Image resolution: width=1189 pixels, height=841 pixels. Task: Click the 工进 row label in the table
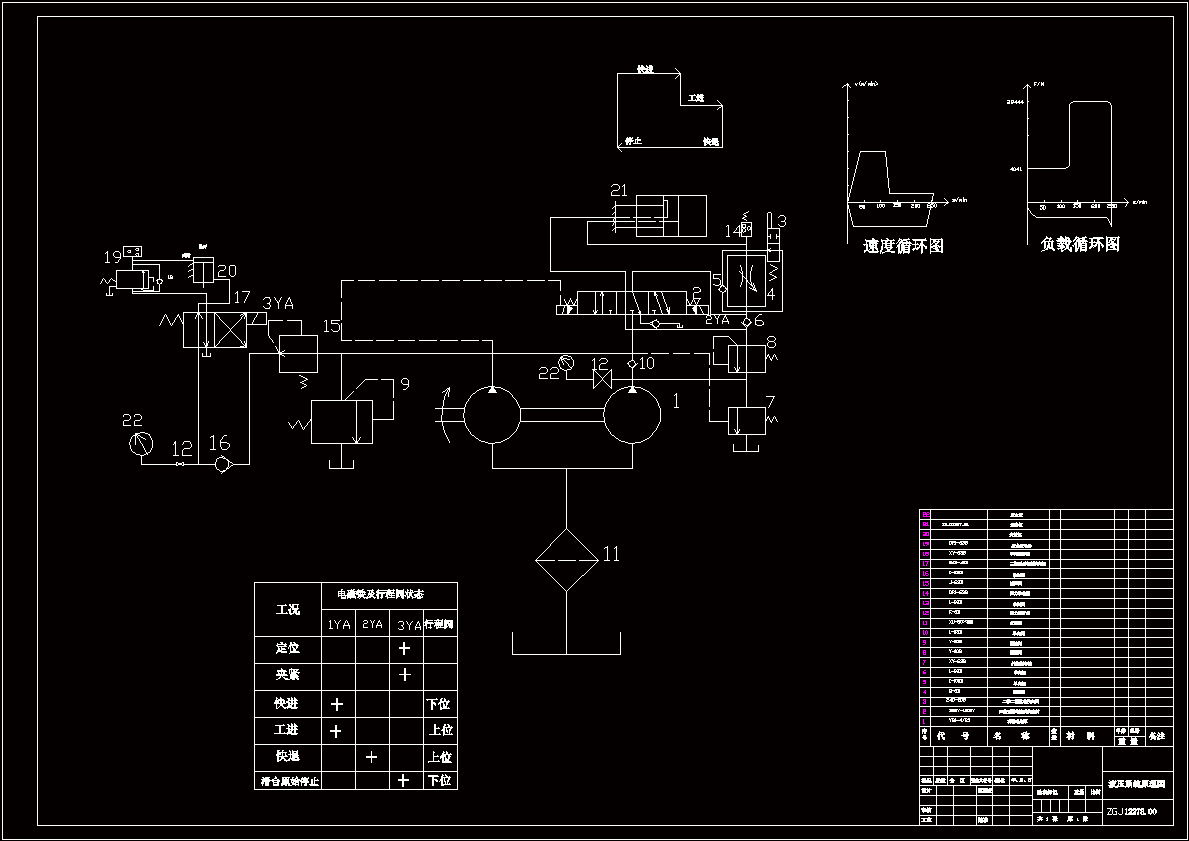point(287,730)
